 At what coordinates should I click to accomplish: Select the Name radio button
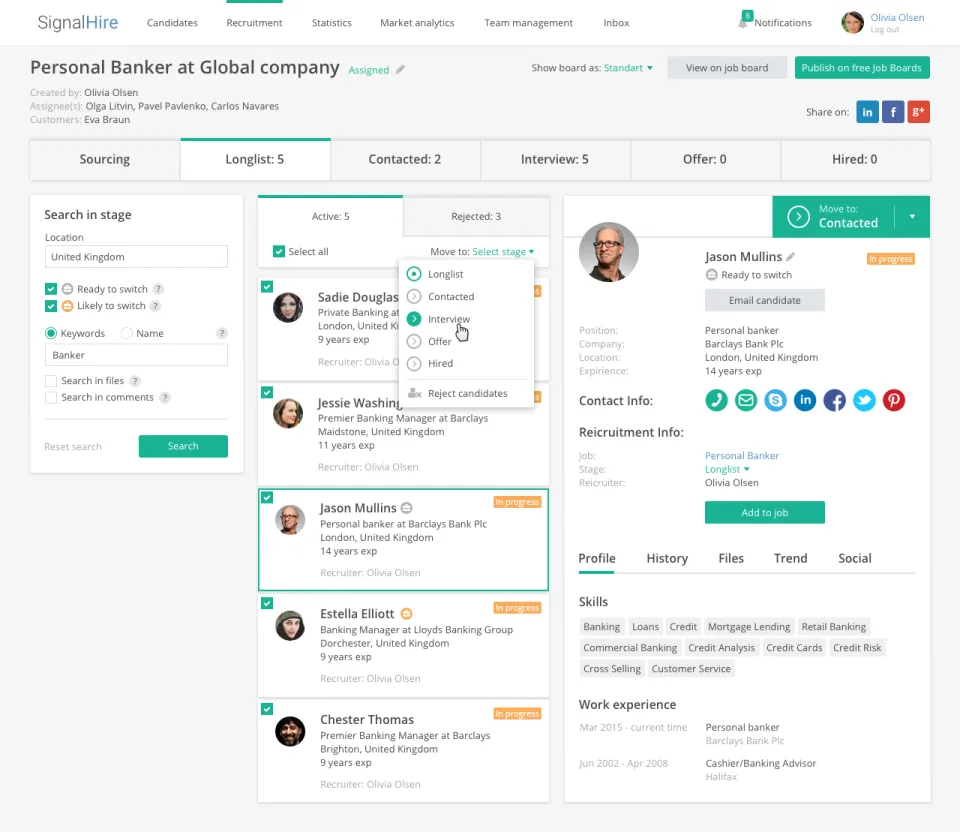tap(127, 333)
